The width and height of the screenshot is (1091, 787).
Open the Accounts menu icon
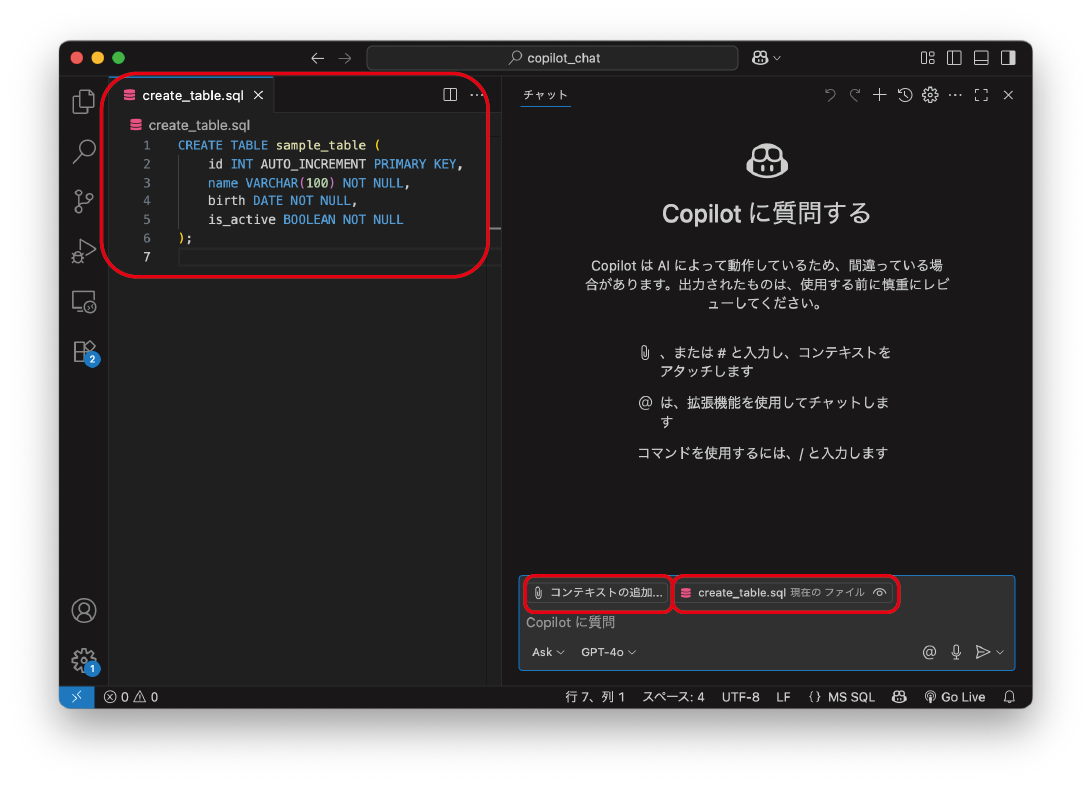(x=83, y=610)
